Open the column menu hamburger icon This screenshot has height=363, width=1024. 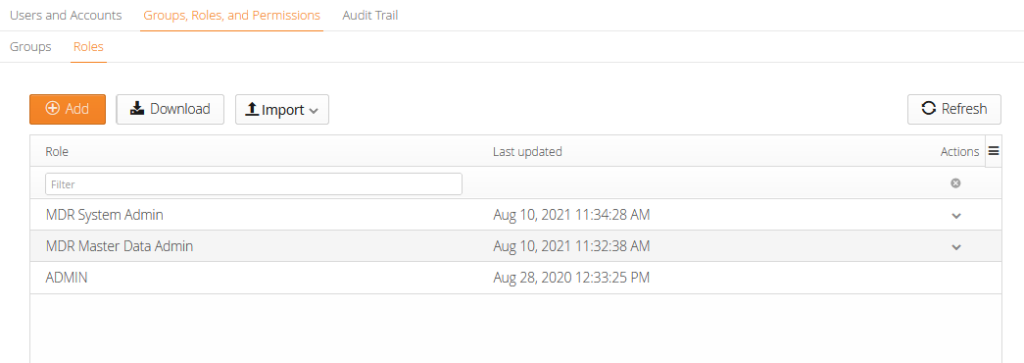click(x=993, y=151)
